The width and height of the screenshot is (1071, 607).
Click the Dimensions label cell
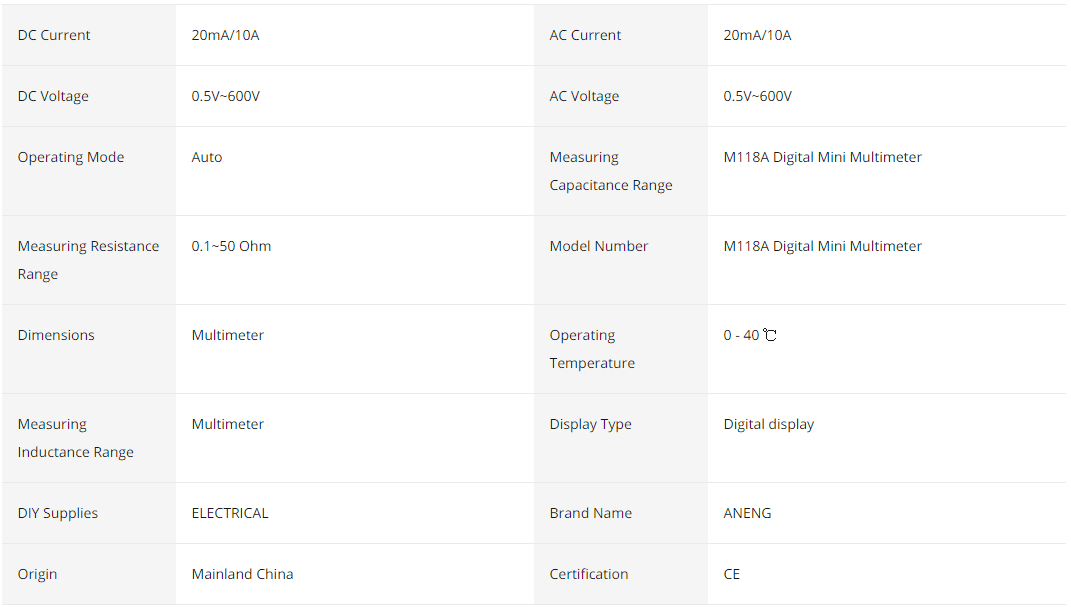[88, 349]
